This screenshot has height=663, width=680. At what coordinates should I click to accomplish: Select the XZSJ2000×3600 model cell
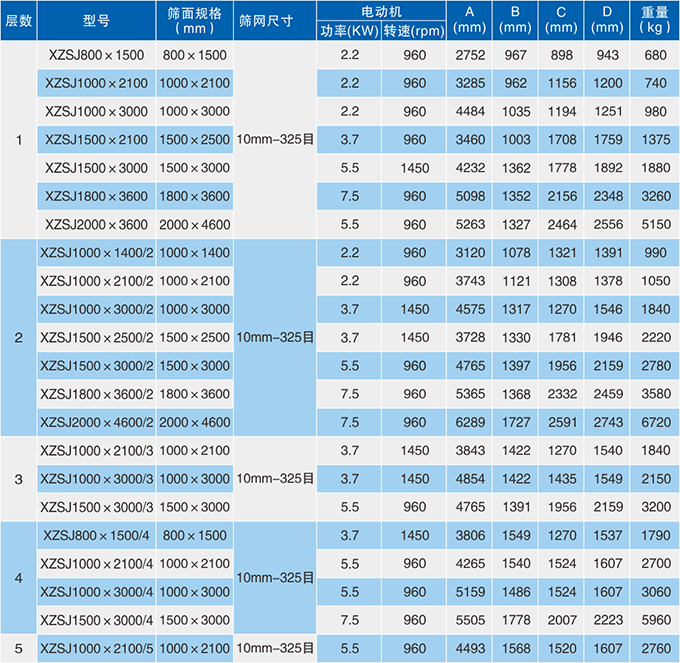pos(95,225)
